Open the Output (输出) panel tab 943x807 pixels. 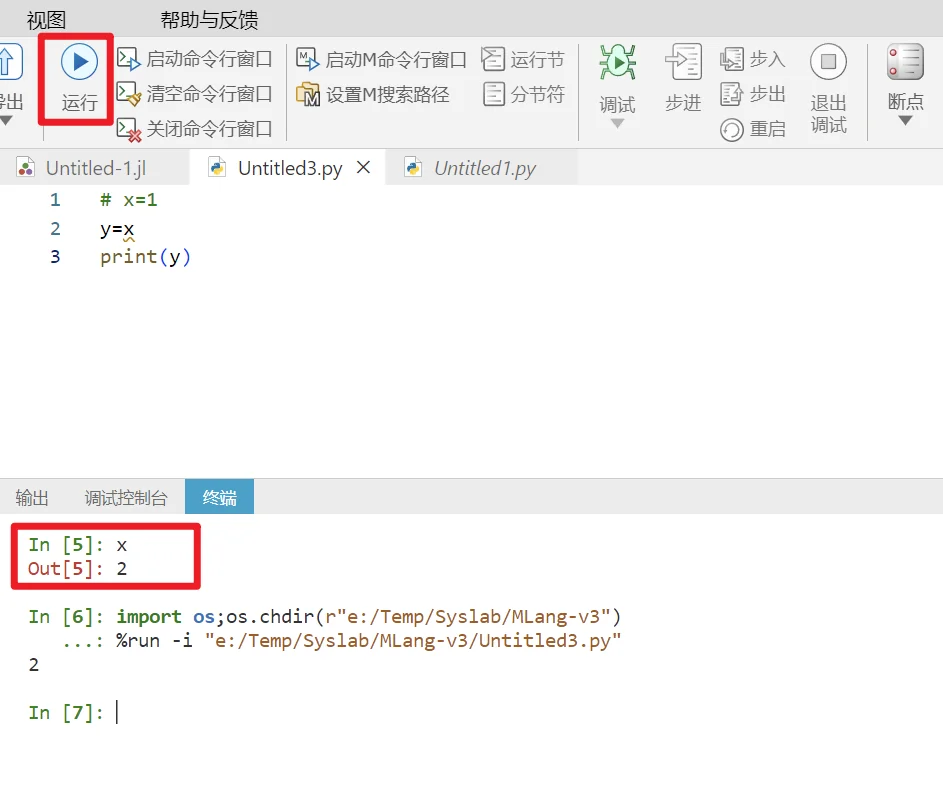coord(32,497)
